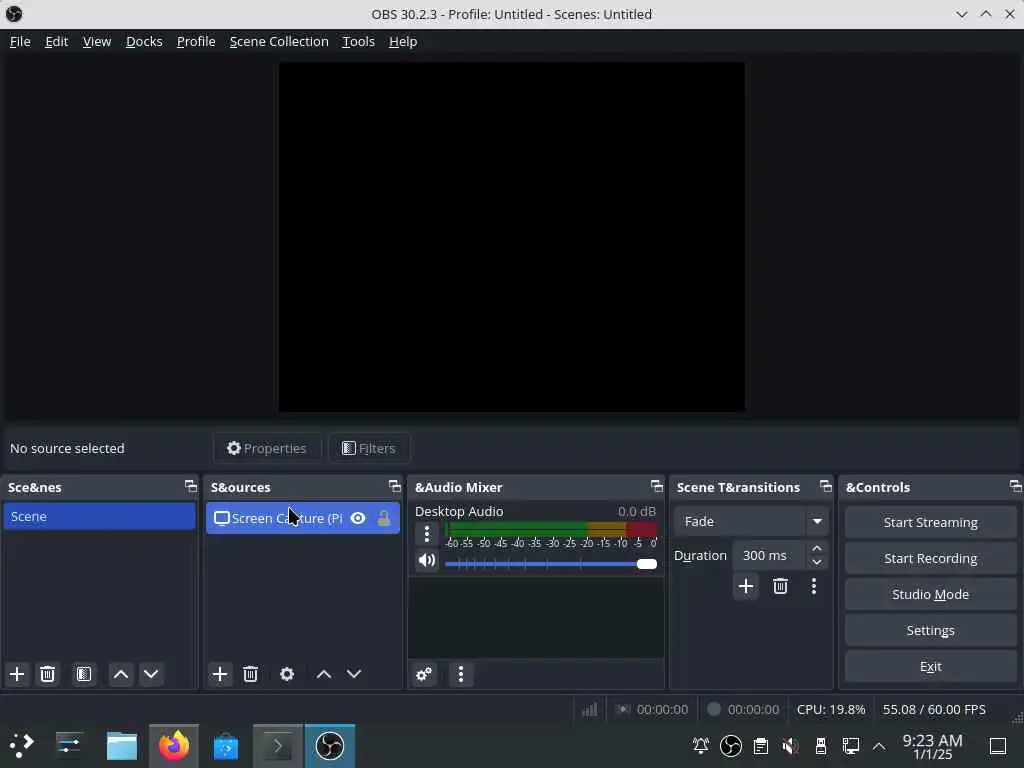Remove selected scene with trash icon
Screen dimensions: 1024x768
click(x=48, y=674)
